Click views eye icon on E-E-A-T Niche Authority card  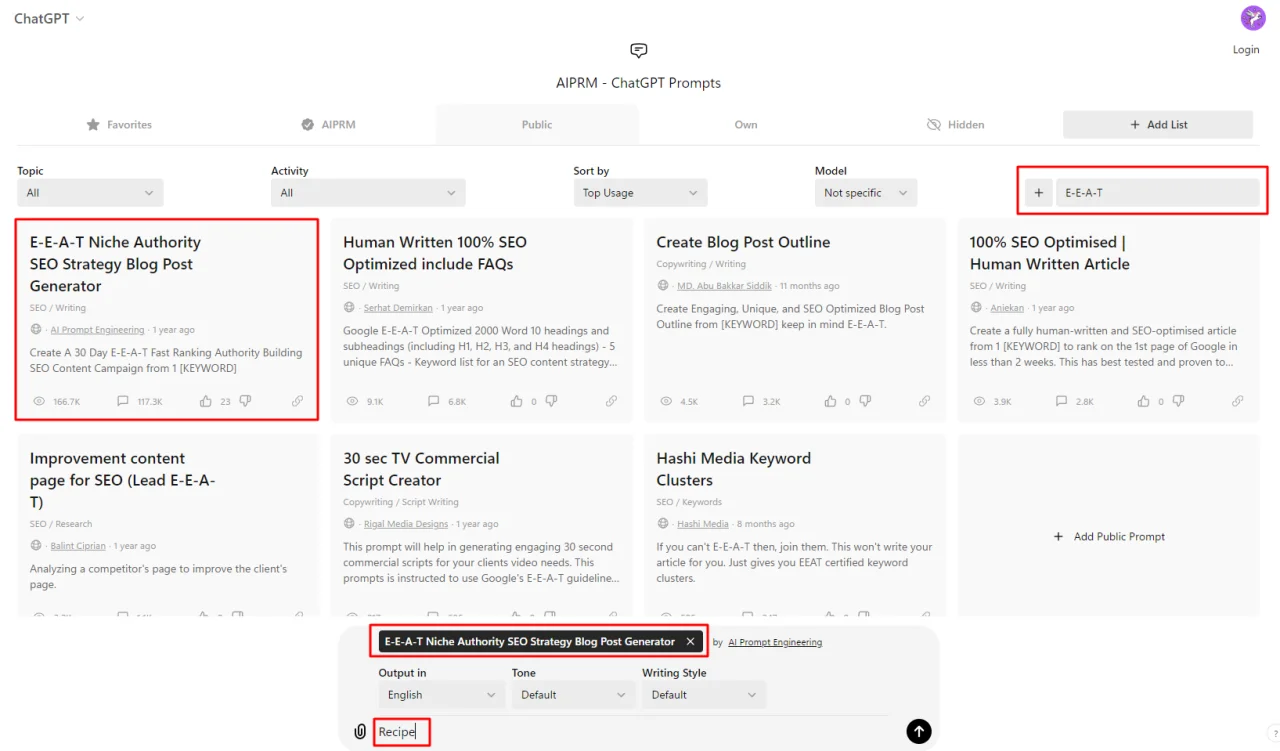pos(40,401)
